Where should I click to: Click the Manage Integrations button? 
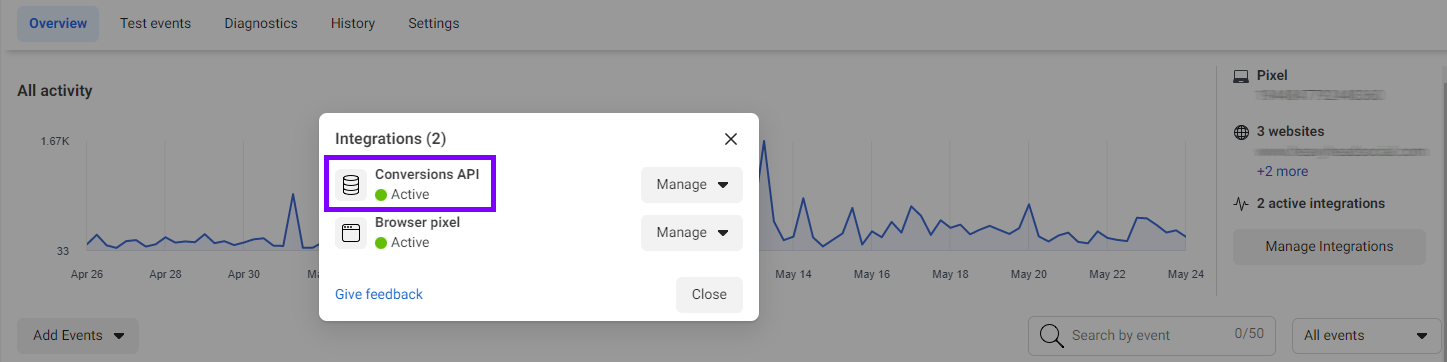click(1329, 247)
